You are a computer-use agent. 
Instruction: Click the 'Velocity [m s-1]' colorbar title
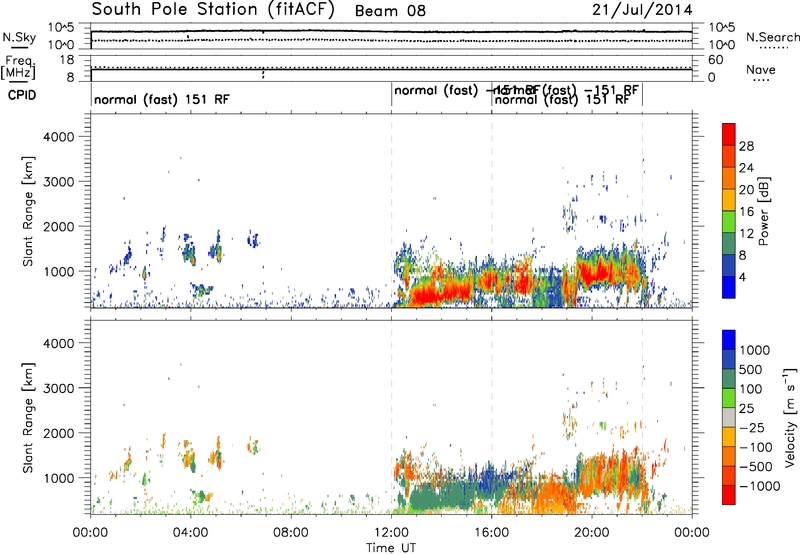click(790, 417)
